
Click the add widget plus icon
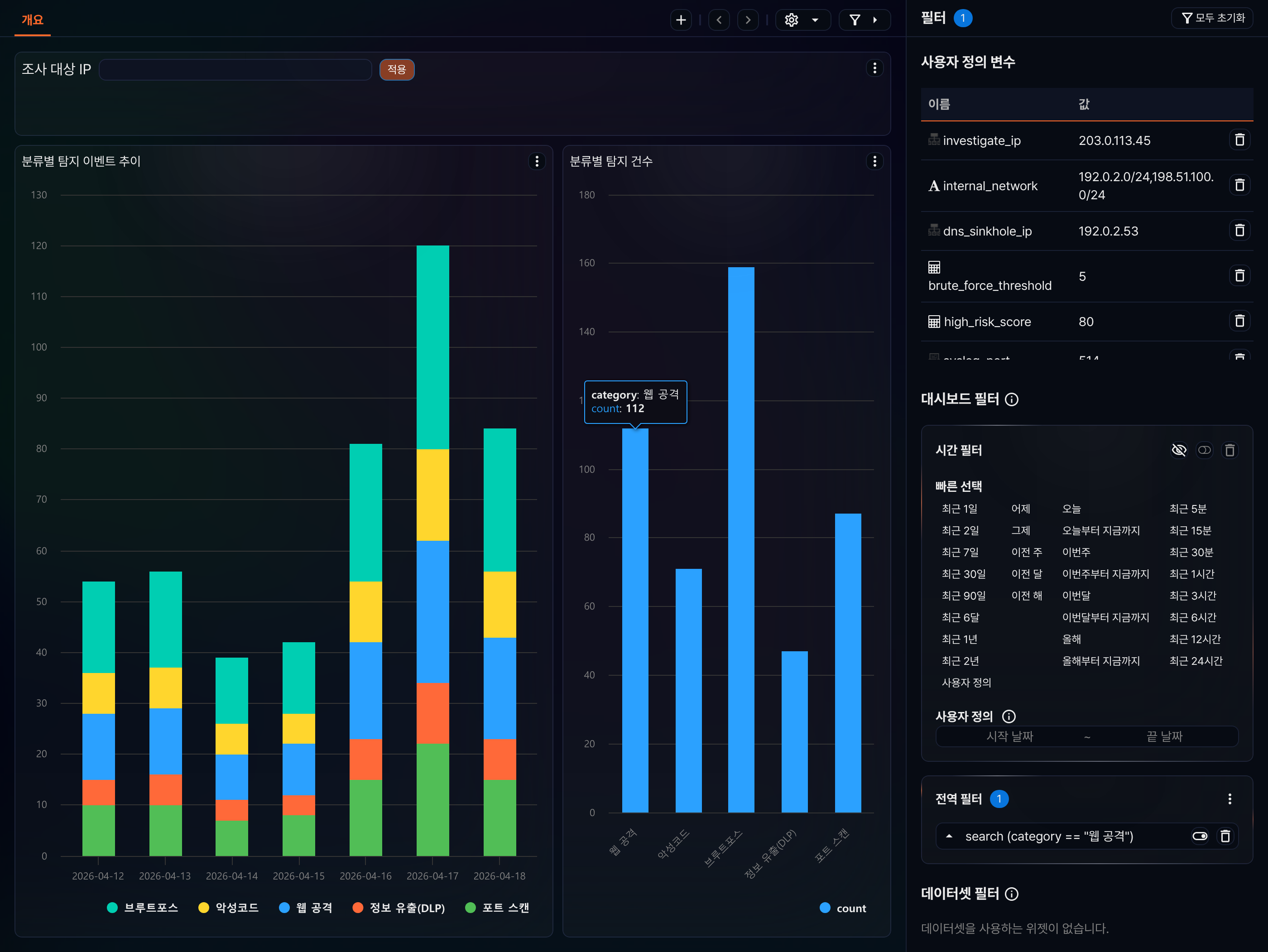click(681, 20)
